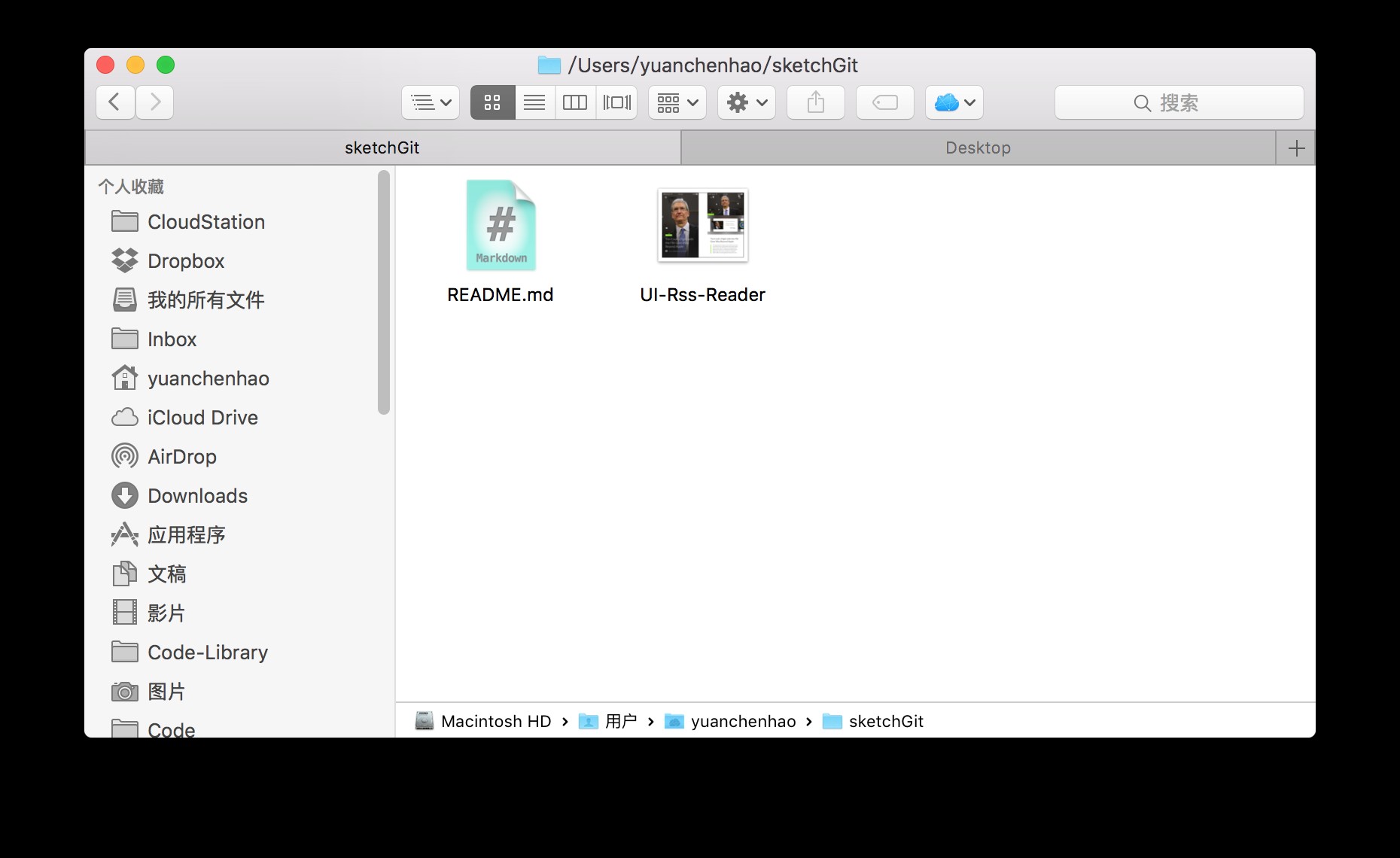Click the CloudStation folder icon
Image resolution: width=1400 pixels, height=858 pixels.
coord(125,221)
